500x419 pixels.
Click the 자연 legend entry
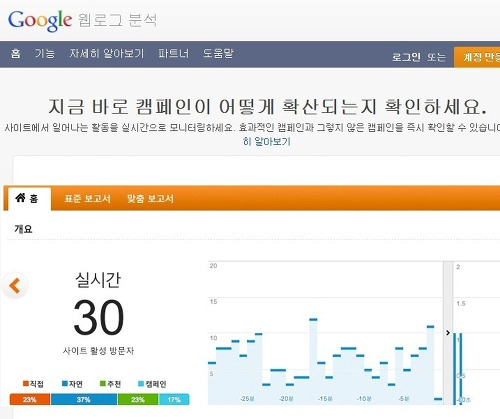(72, 384)
